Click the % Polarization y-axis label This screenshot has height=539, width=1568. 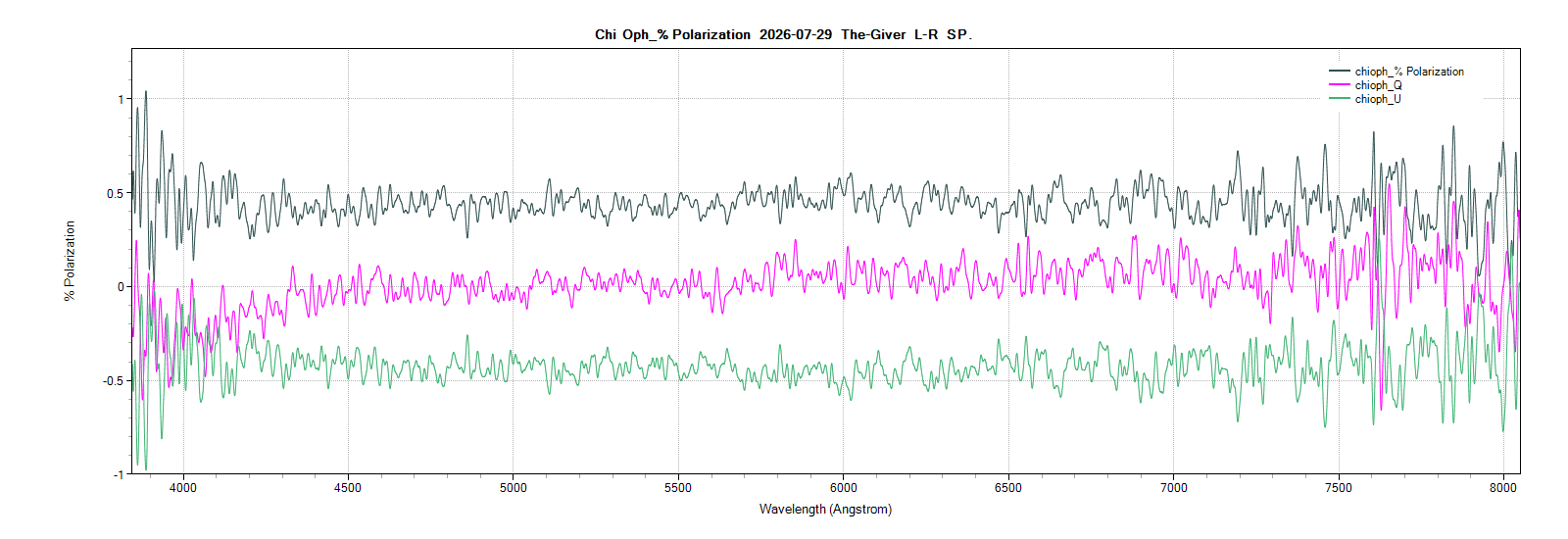click(x=70, y=261)
